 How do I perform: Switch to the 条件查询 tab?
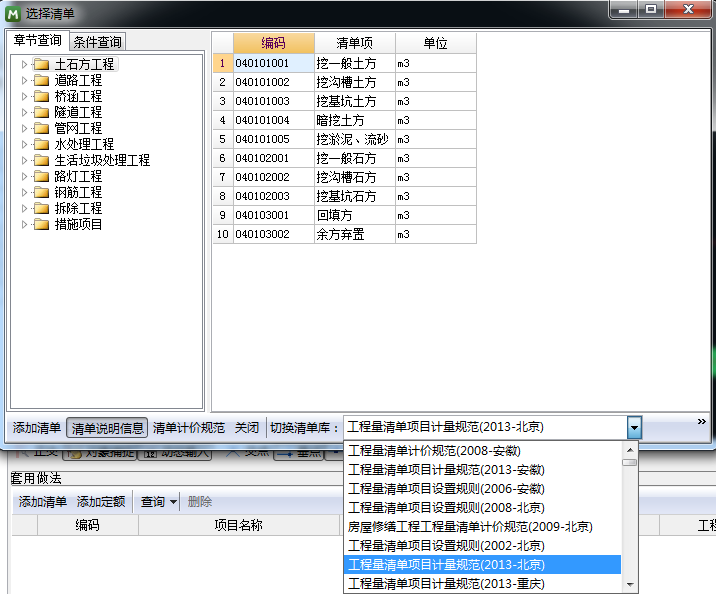click(98, 42)
